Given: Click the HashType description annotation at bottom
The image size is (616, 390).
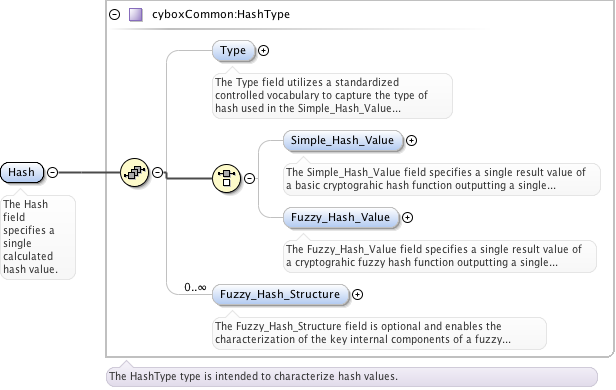Looking at the screenshot, I should click(x=352, y=376).
